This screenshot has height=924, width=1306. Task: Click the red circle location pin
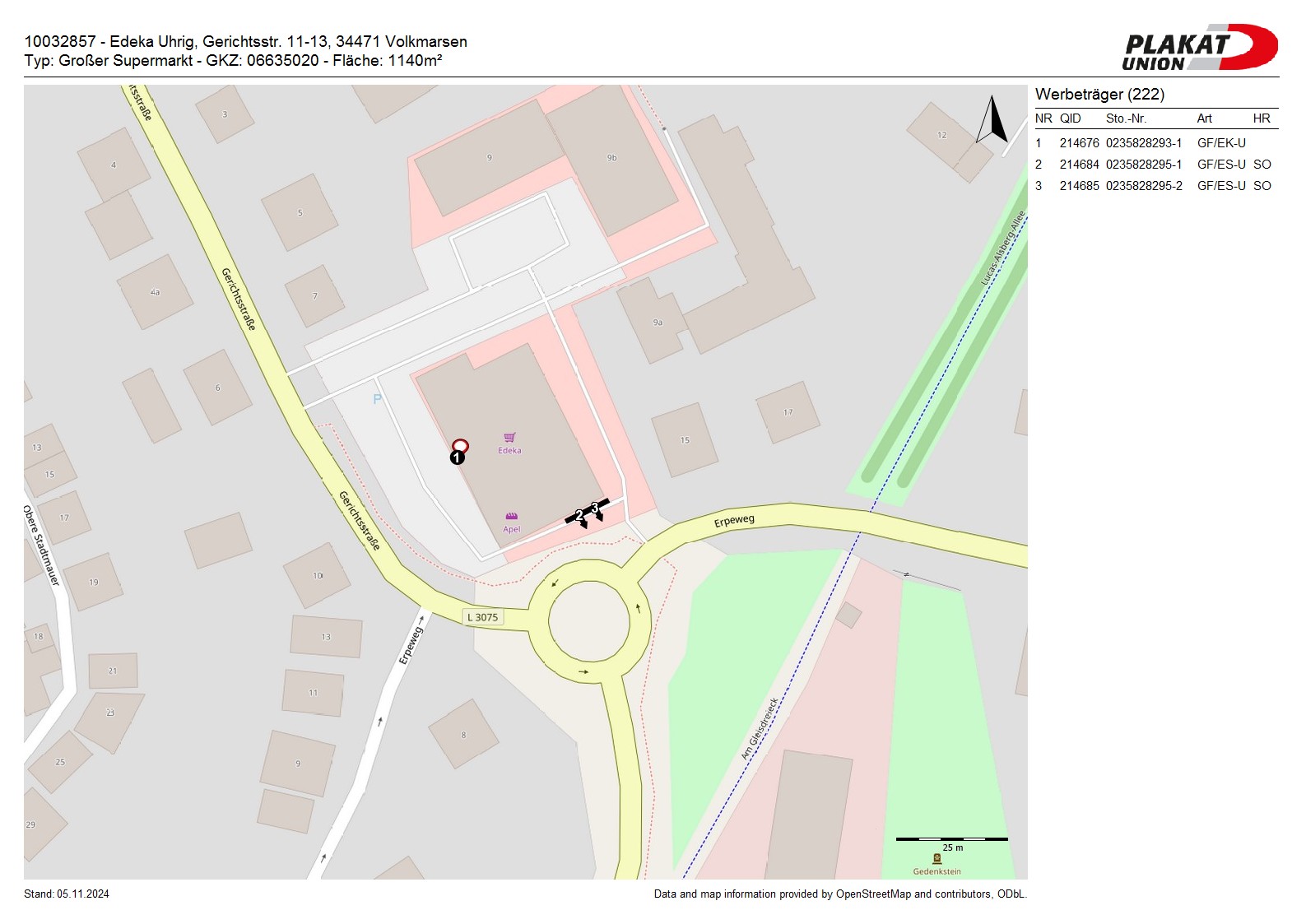460,445
